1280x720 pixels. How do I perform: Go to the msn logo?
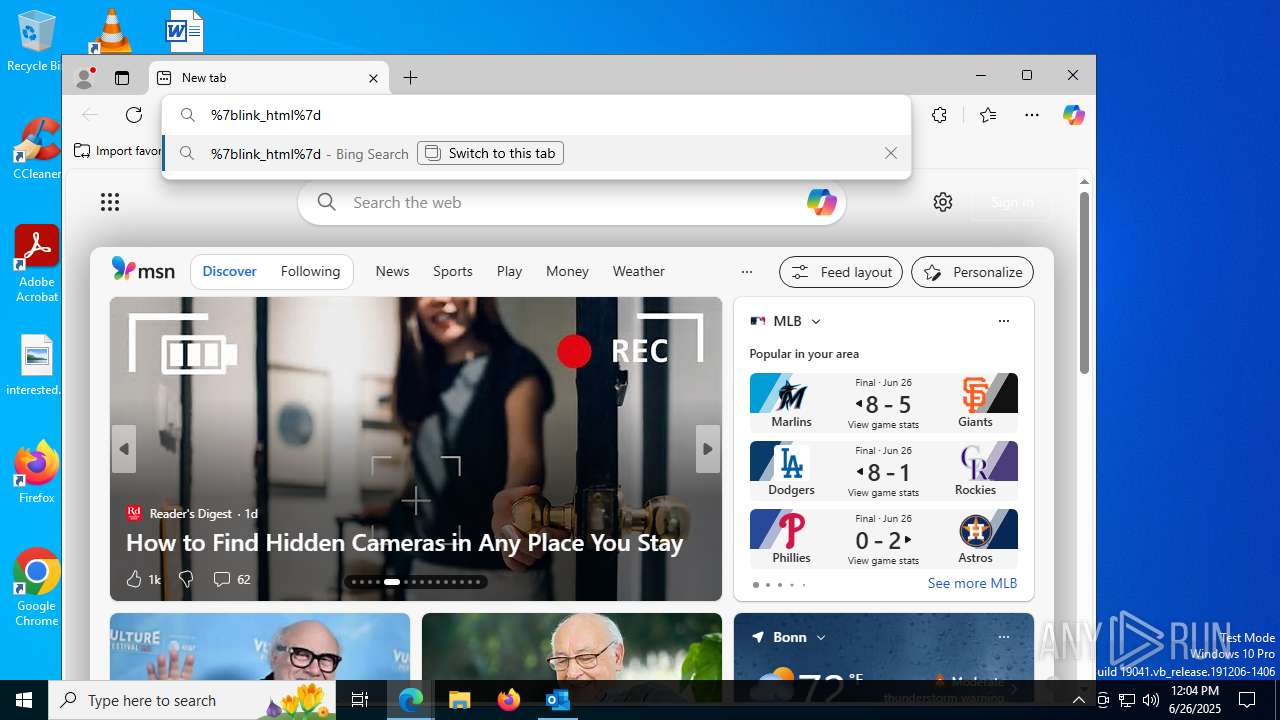tap(143, 270)
